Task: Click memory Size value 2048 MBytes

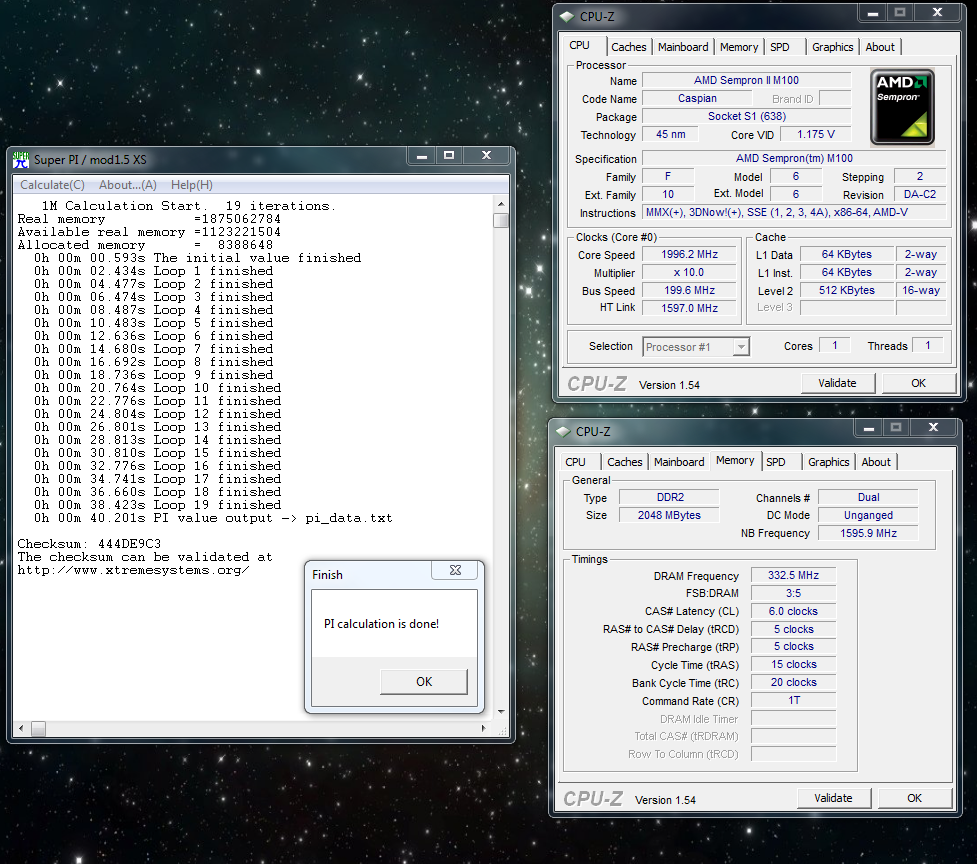Action: coord(669,516)
